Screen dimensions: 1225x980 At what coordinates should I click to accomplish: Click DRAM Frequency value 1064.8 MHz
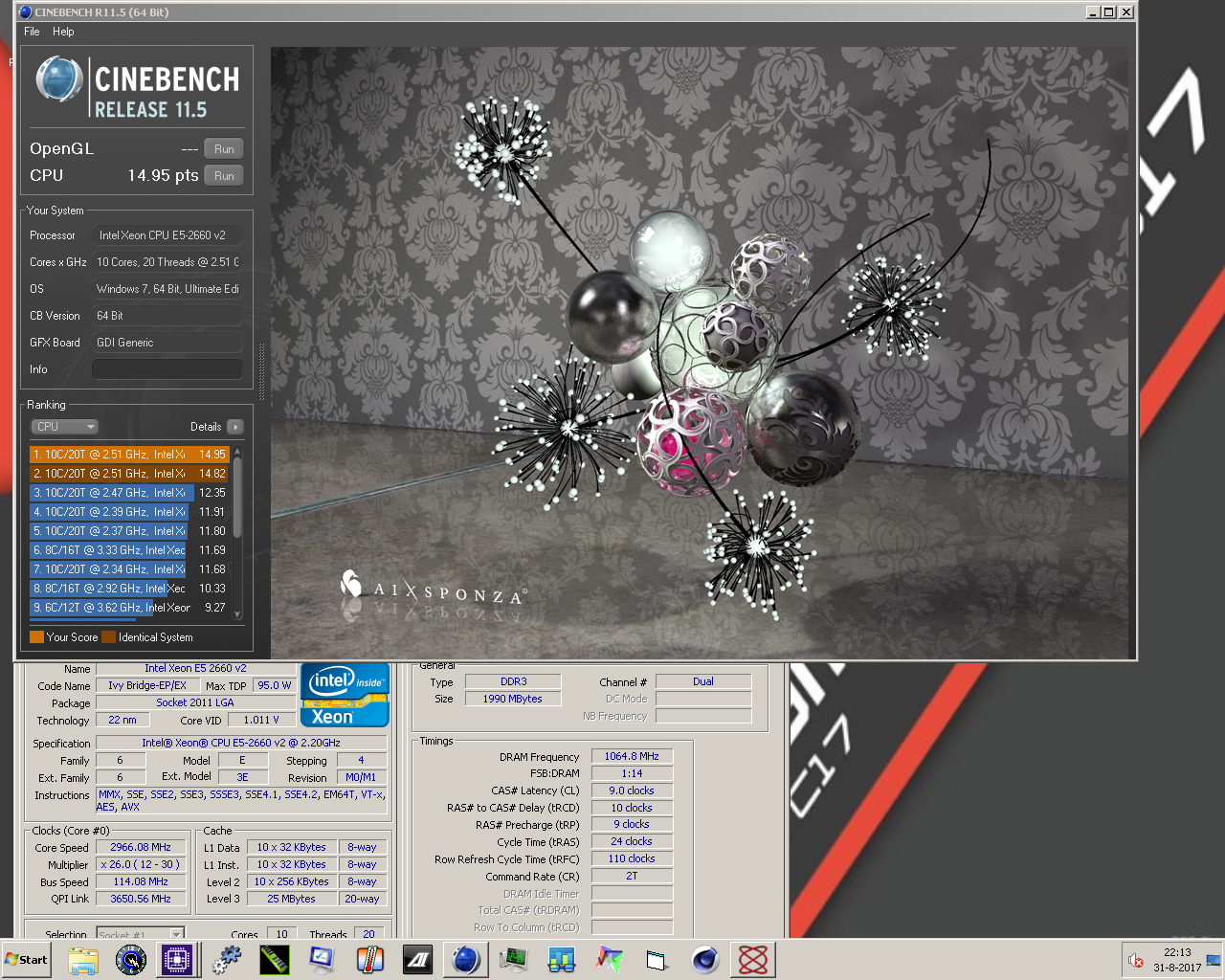(x=632, y=757)
